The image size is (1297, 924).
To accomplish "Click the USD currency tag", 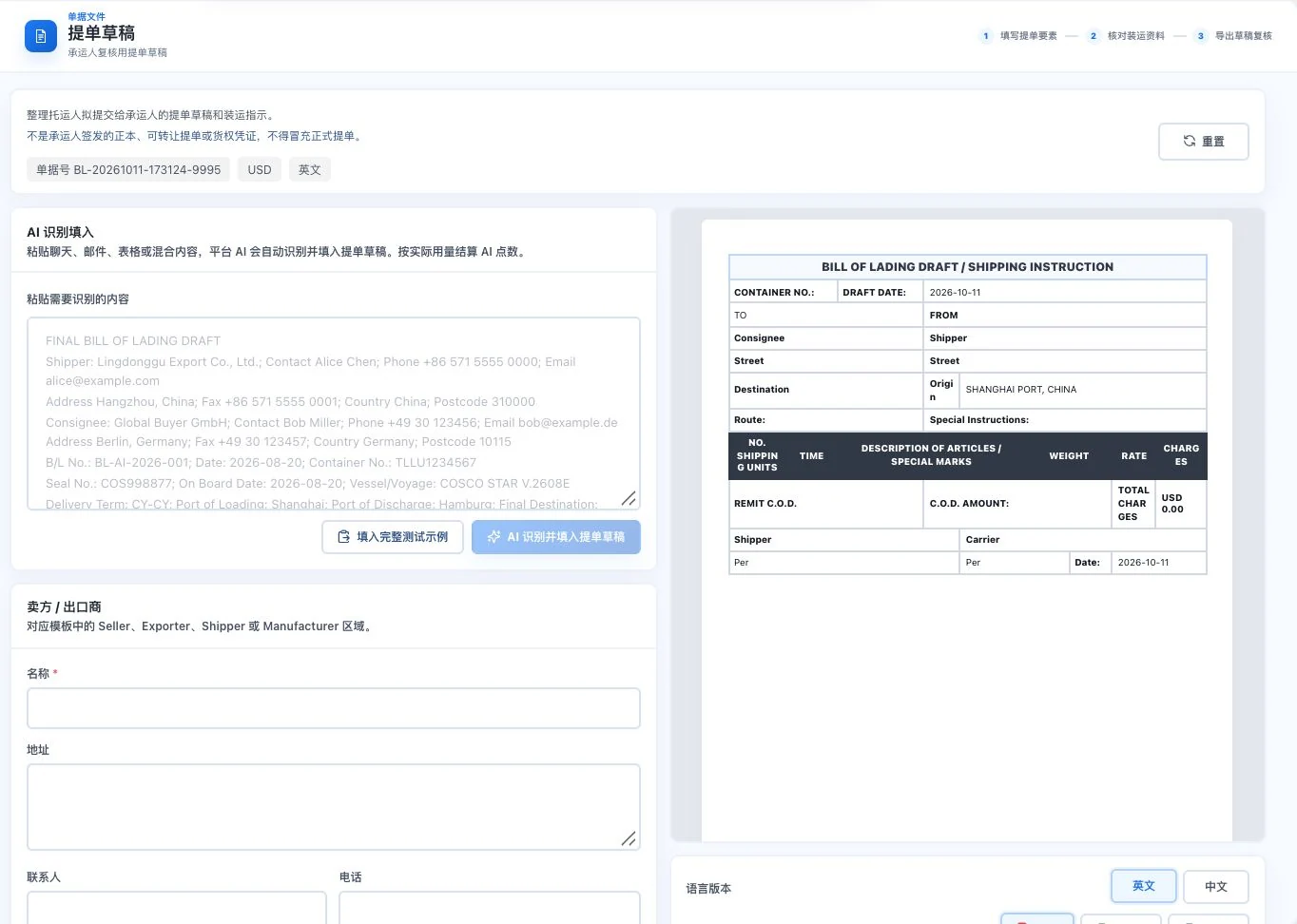I will (x=260, y=170).
